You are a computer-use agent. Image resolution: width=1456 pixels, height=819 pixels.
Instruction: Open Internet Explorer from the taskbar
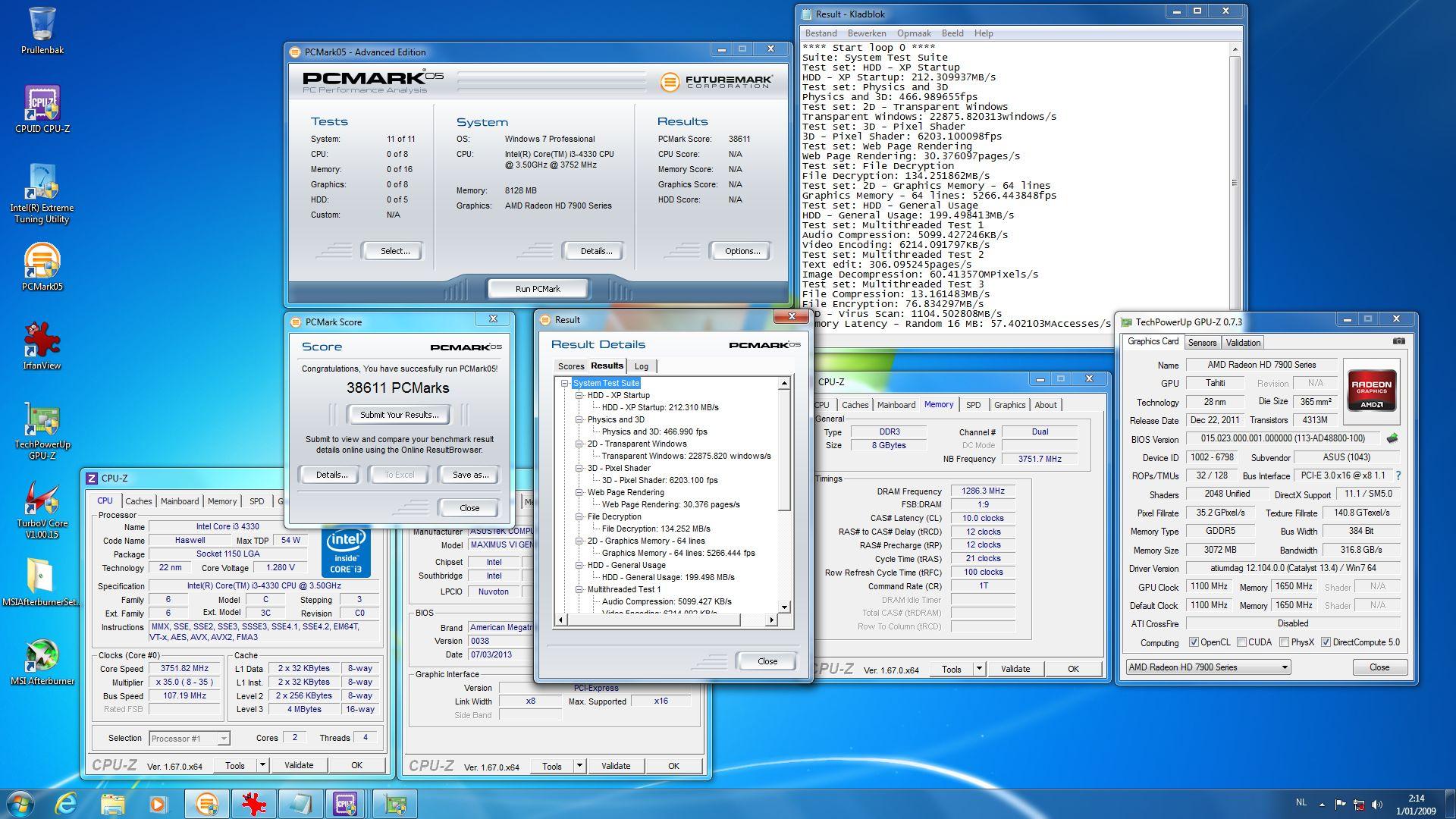(x=66, y=804)
